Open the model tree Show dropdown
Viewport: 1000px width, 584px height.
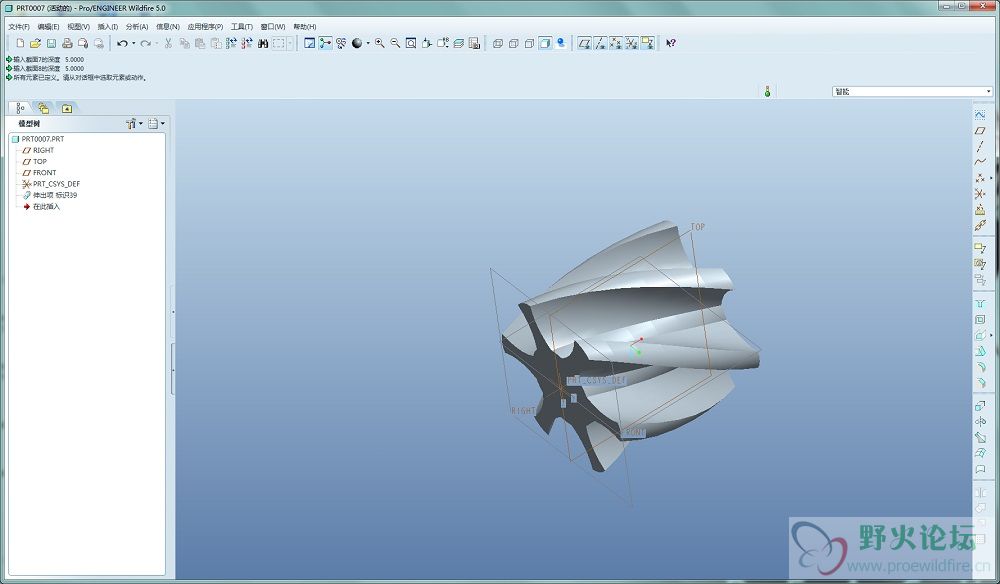click(156, 124)
